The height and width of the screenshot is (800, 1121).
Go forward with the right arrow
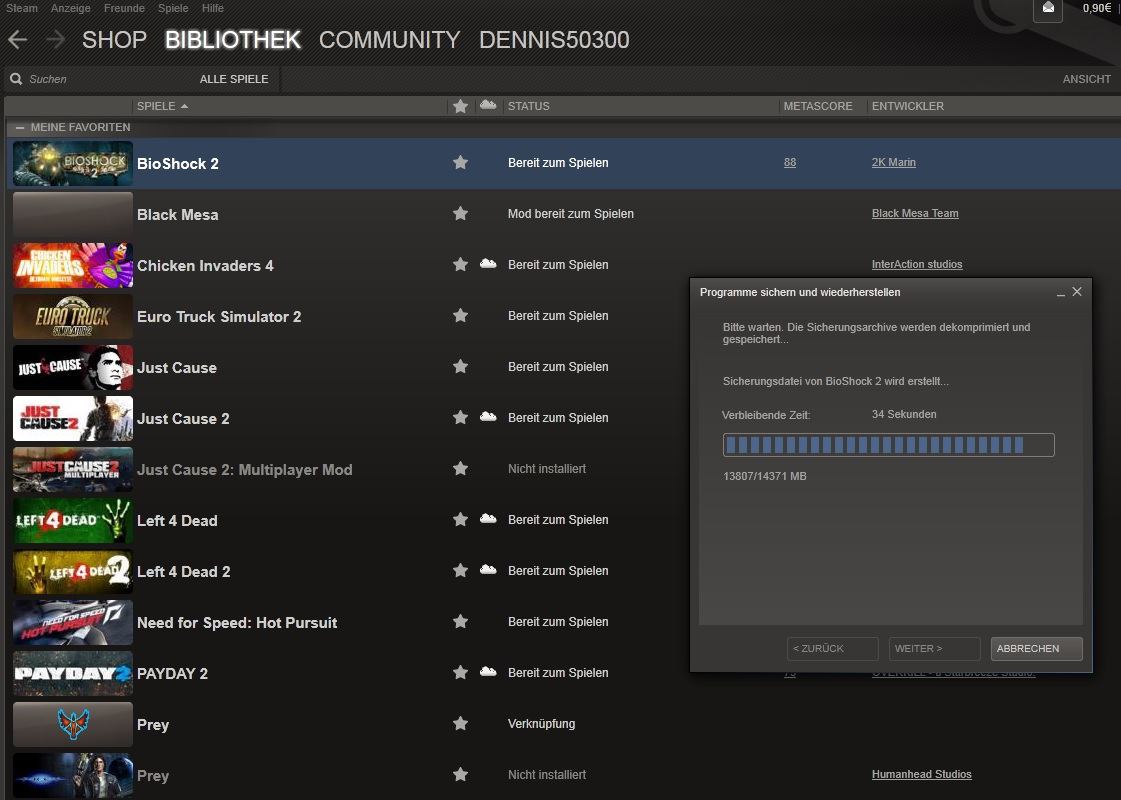click(x=55, y=39)
